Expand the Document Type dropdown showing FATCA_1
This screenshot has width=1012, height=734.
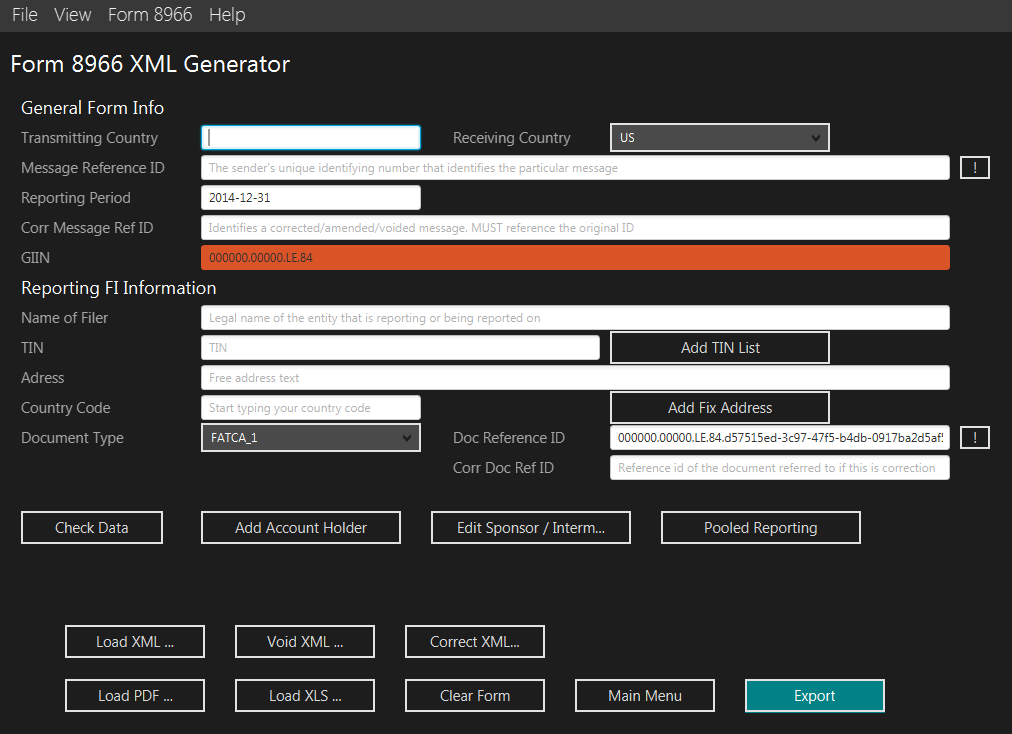(310, 438)
